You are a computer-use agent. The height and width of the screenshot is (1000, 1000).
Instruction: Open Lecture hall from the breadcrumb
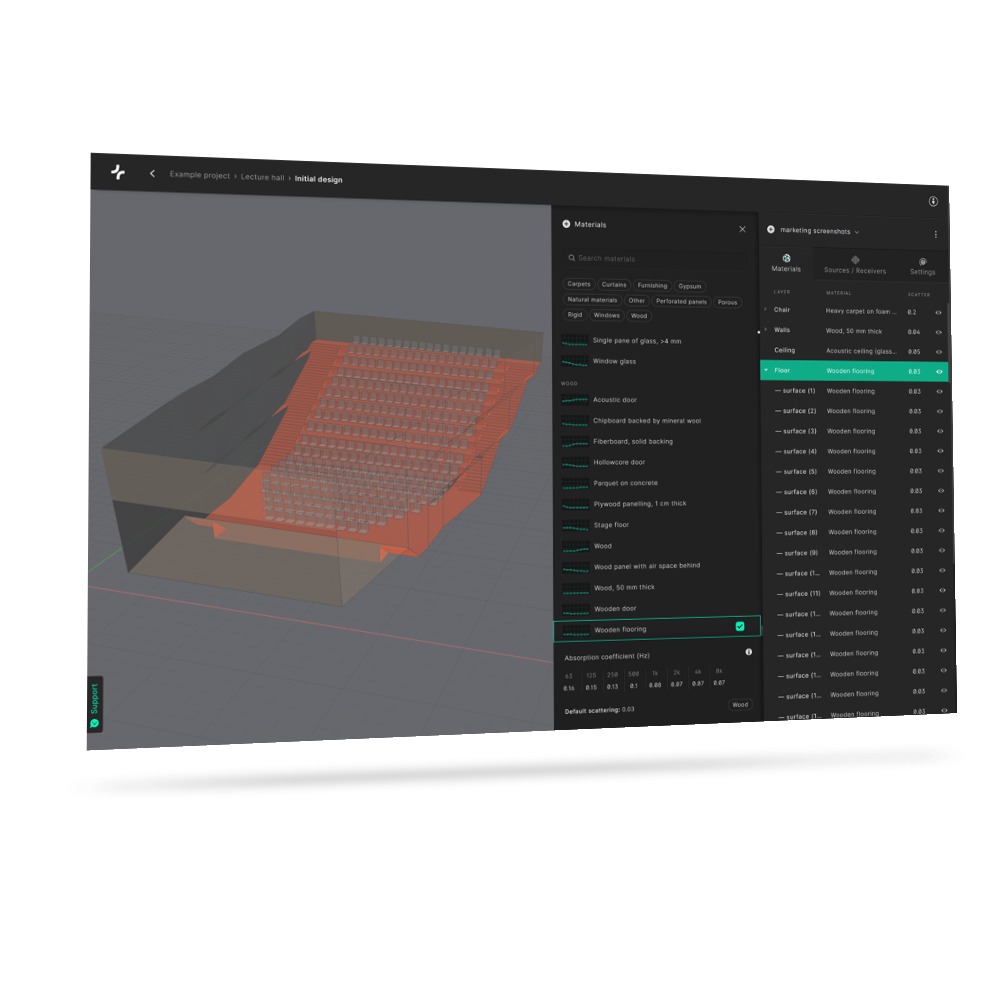tap(263, 176)
